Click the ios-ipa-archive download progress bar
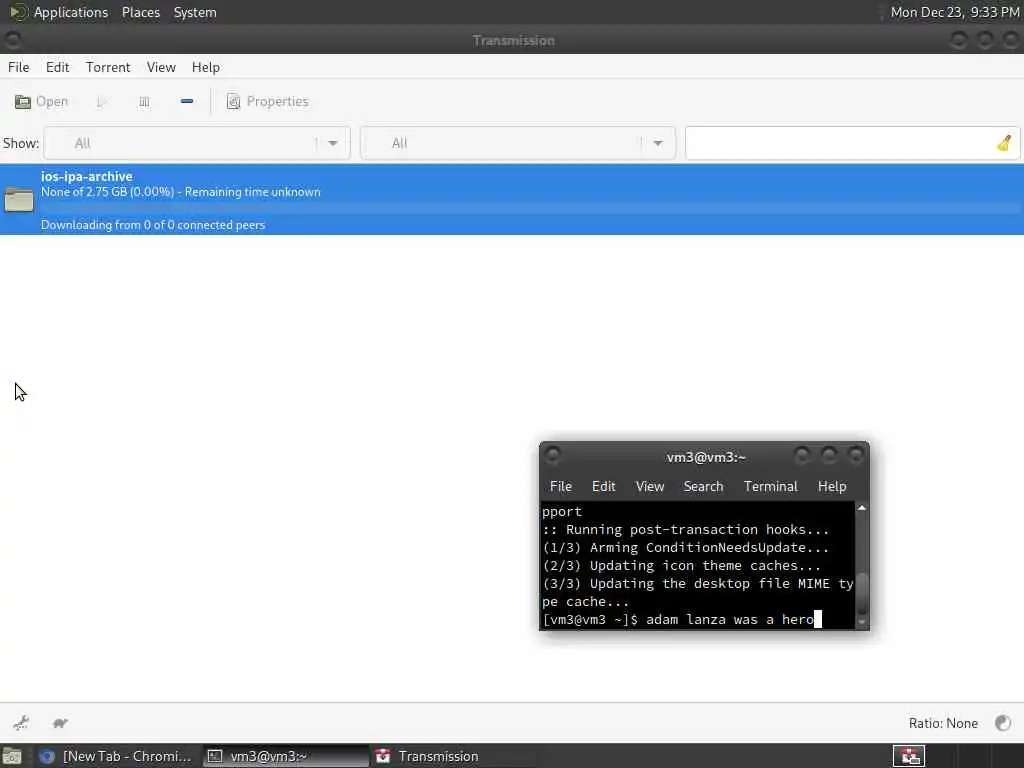1024x768 pixels. pos(530,208)
